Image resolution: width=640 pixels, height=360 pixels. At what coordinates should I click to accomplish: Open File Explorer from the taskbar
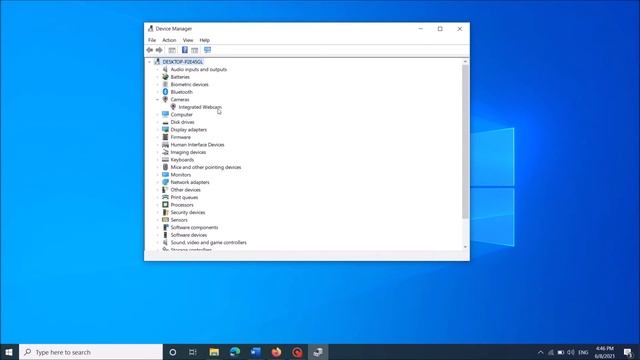(214, 352)
